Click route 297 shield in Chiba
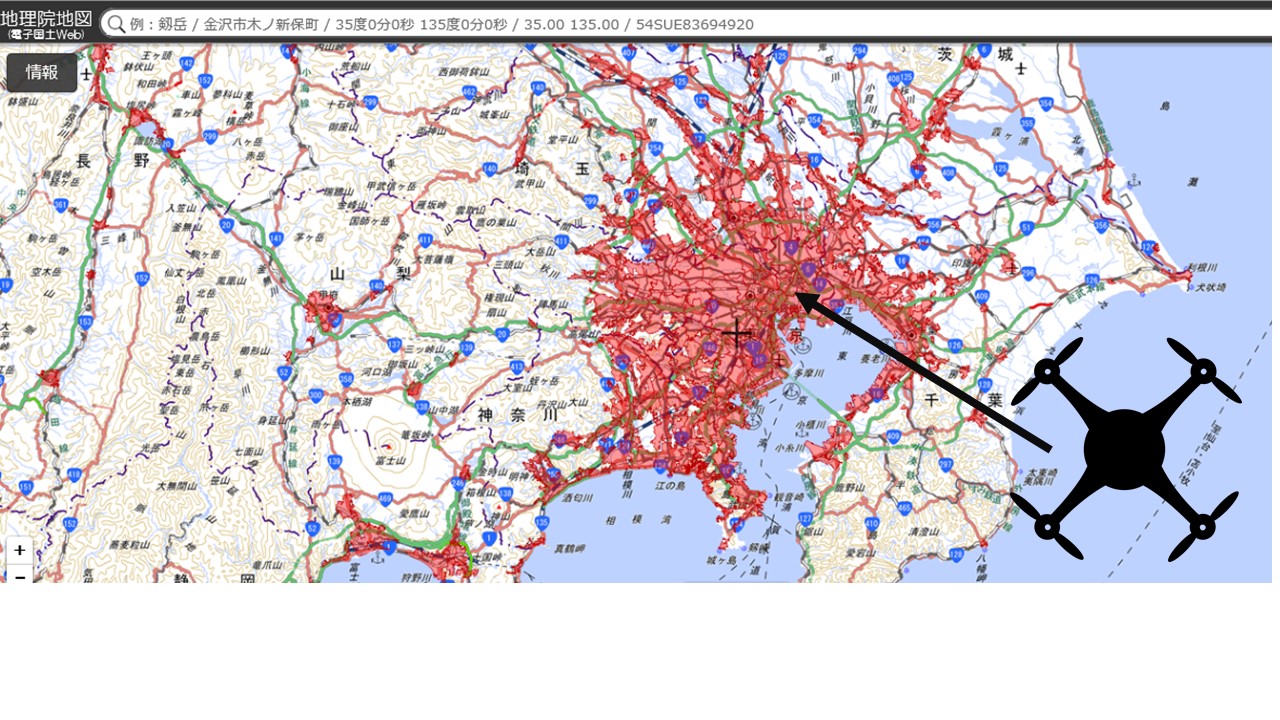The width and height of the screenshot is (1280, 720). [945, 464]
